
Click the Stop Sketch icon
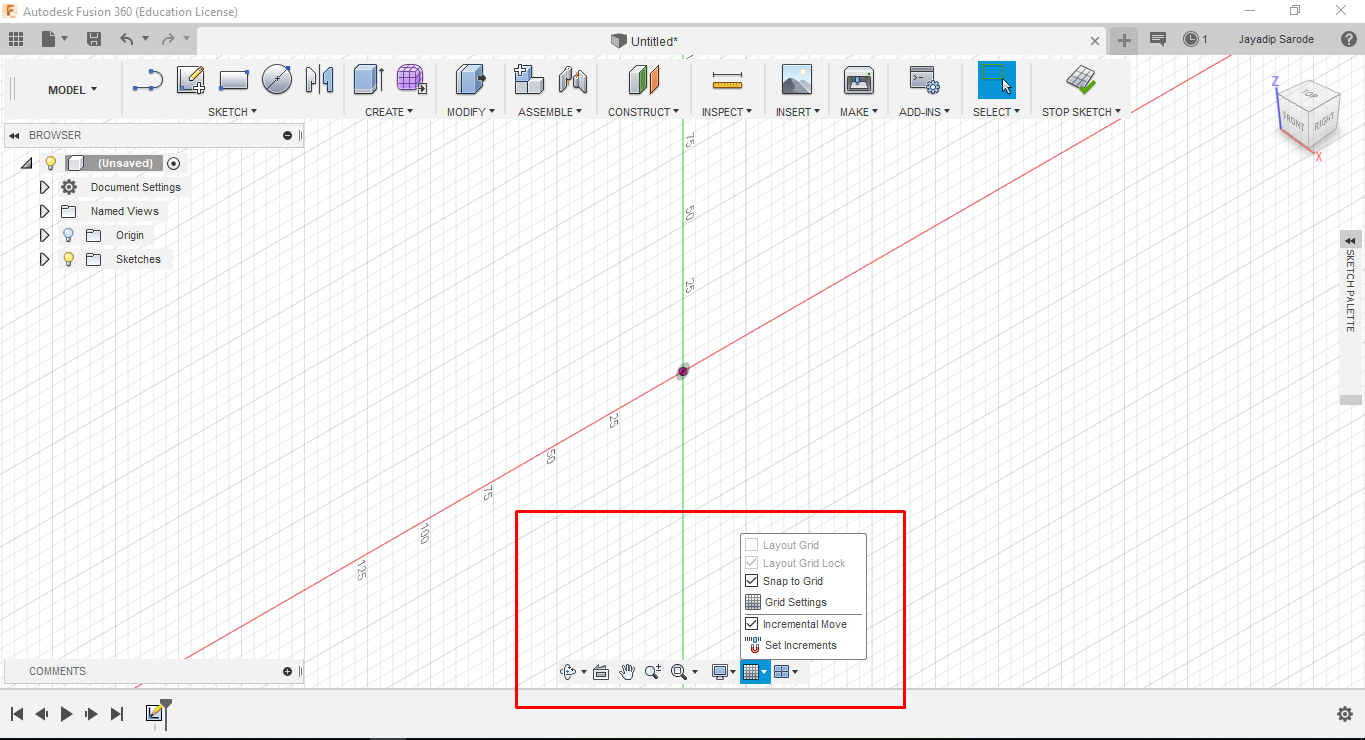coord(1080,80)
